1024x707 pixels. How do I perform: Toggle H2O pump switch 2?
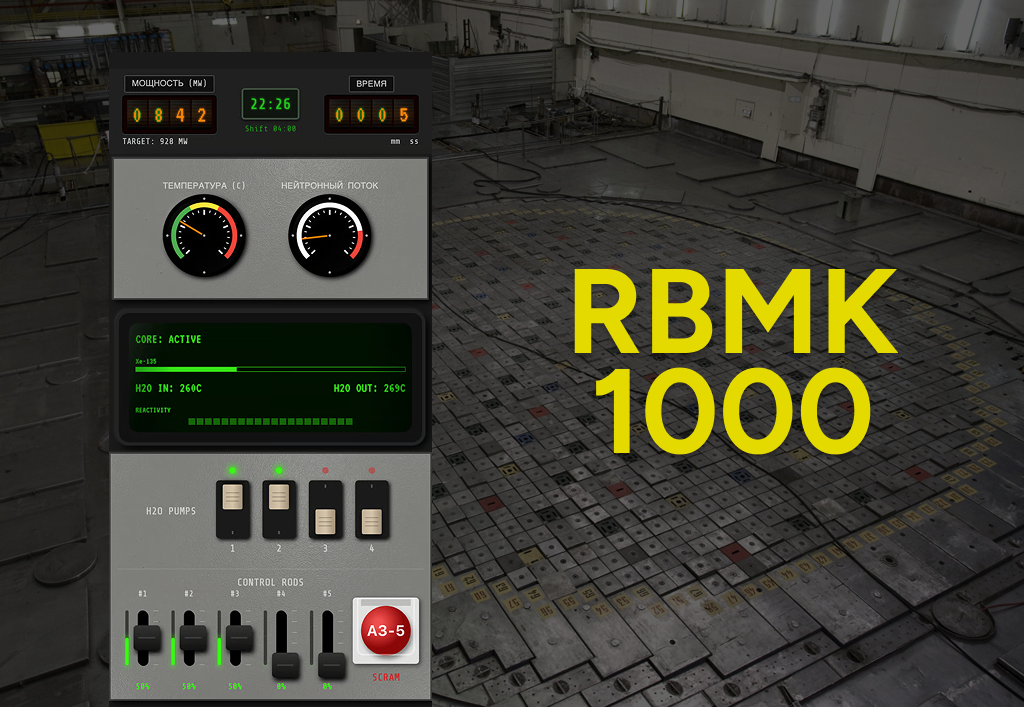(280, 509)
